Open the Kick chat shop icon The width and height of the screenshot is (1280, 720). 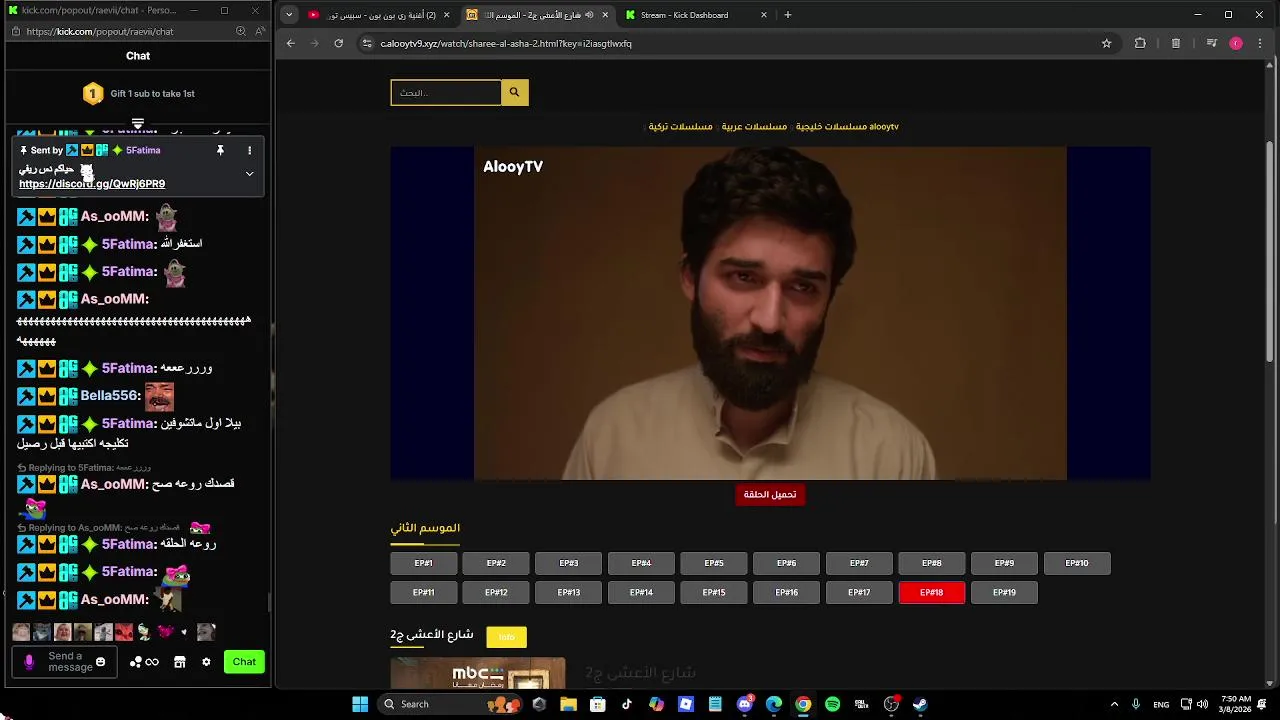[x=180, y=662]
